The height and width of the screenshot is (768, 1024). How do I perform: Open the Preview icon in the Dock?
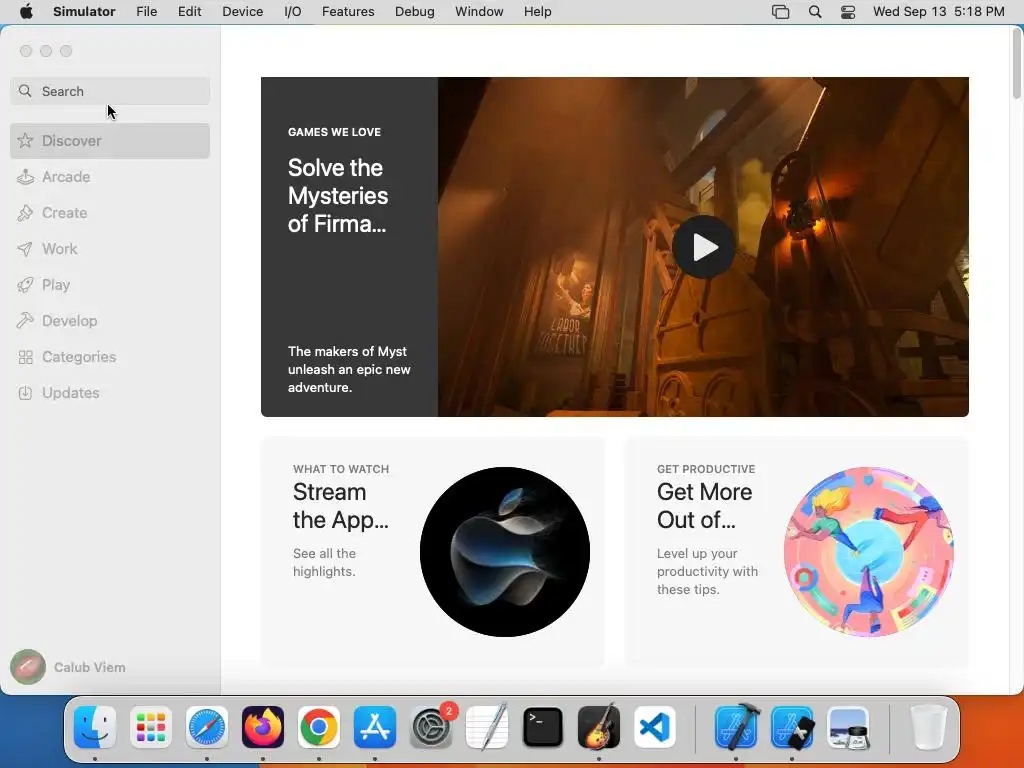coord(848,727)
